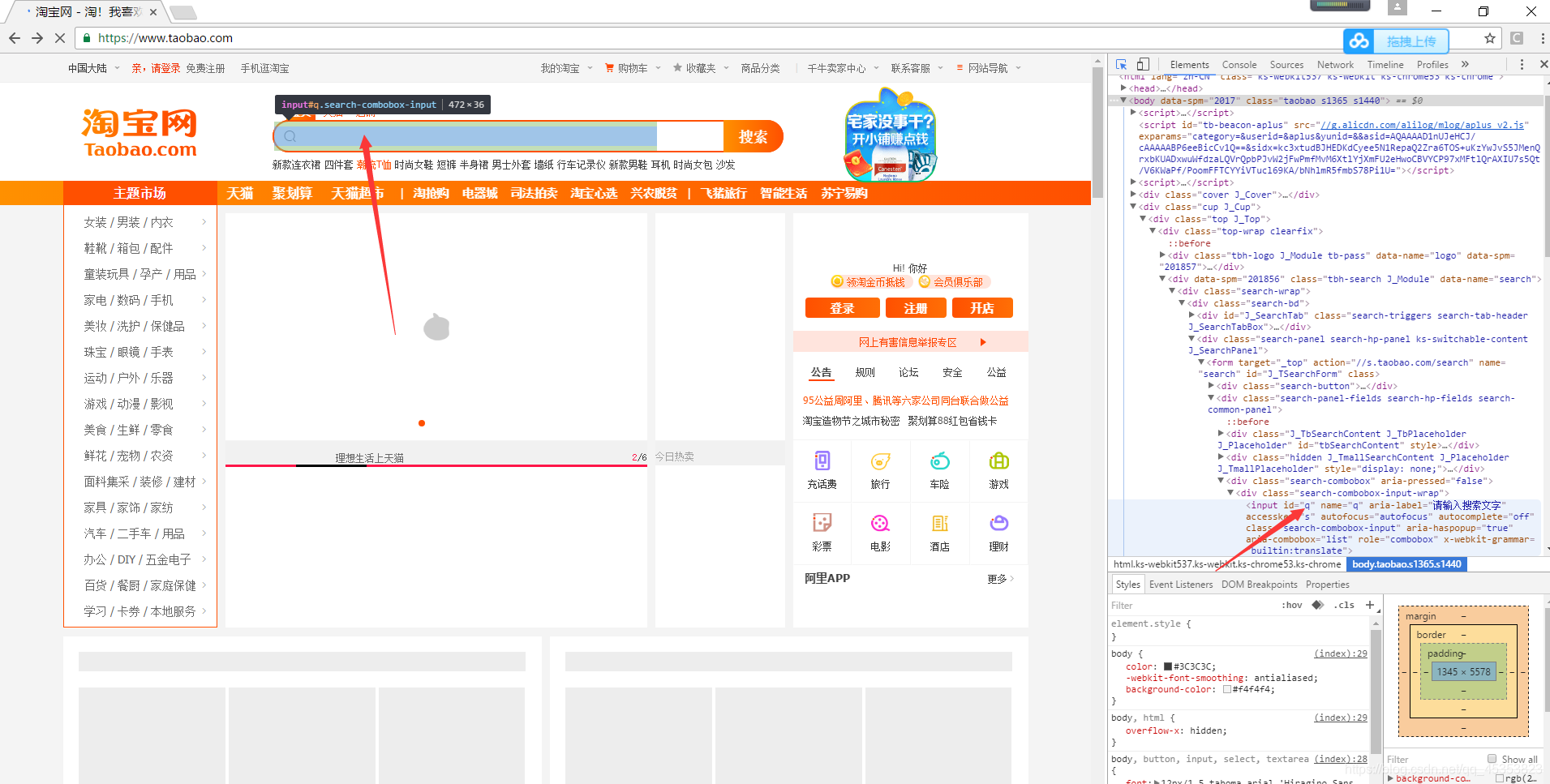This screenshot has height=784, width=1550.
Task: Click the 登录 login button
Action: [842, 308]
